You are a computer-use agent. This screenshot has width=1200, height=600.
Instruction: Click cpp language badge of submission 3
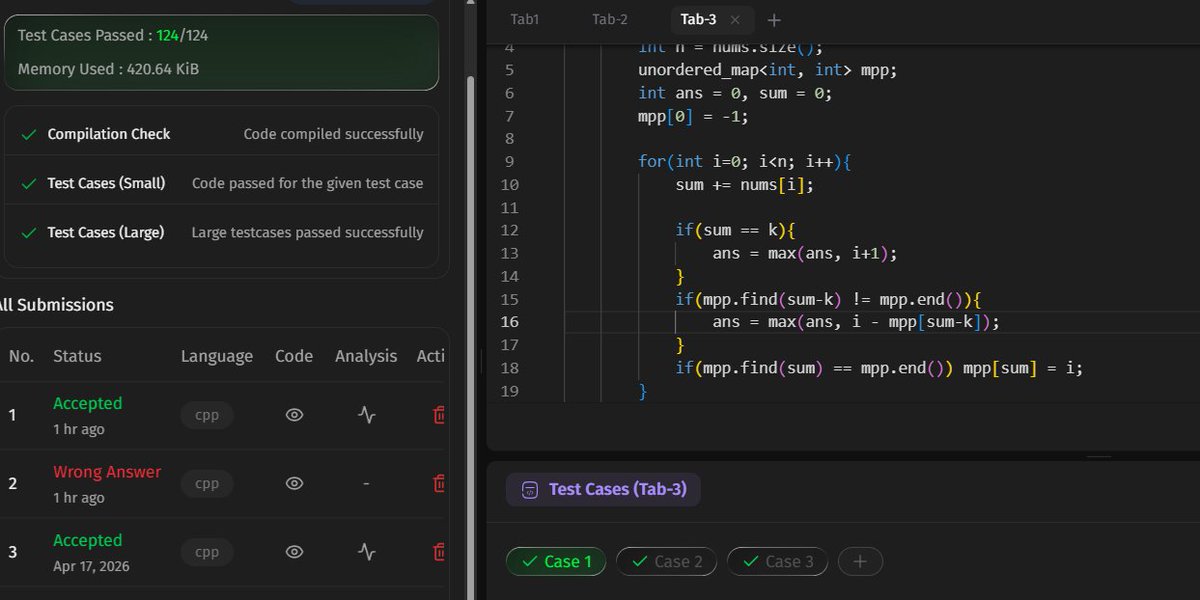click(207, 552)
